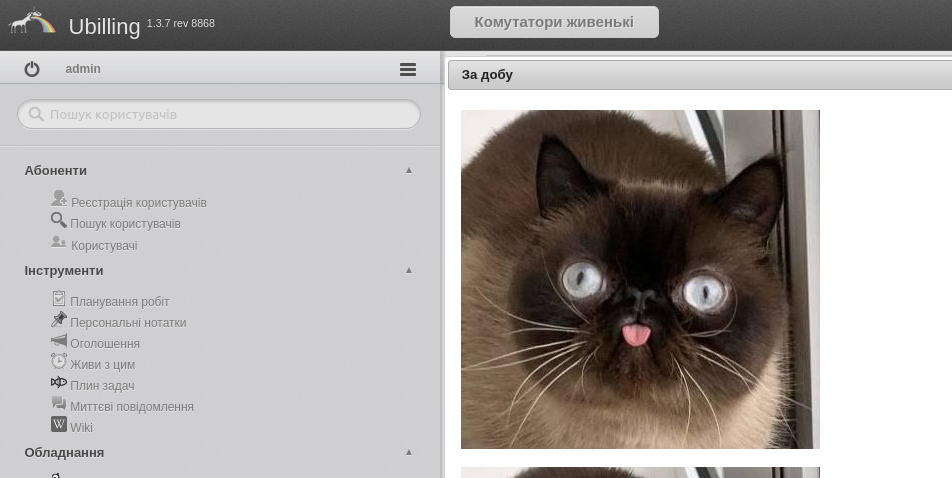Click the clipboard icon for Планування робіт

click(x=59, y=298)
